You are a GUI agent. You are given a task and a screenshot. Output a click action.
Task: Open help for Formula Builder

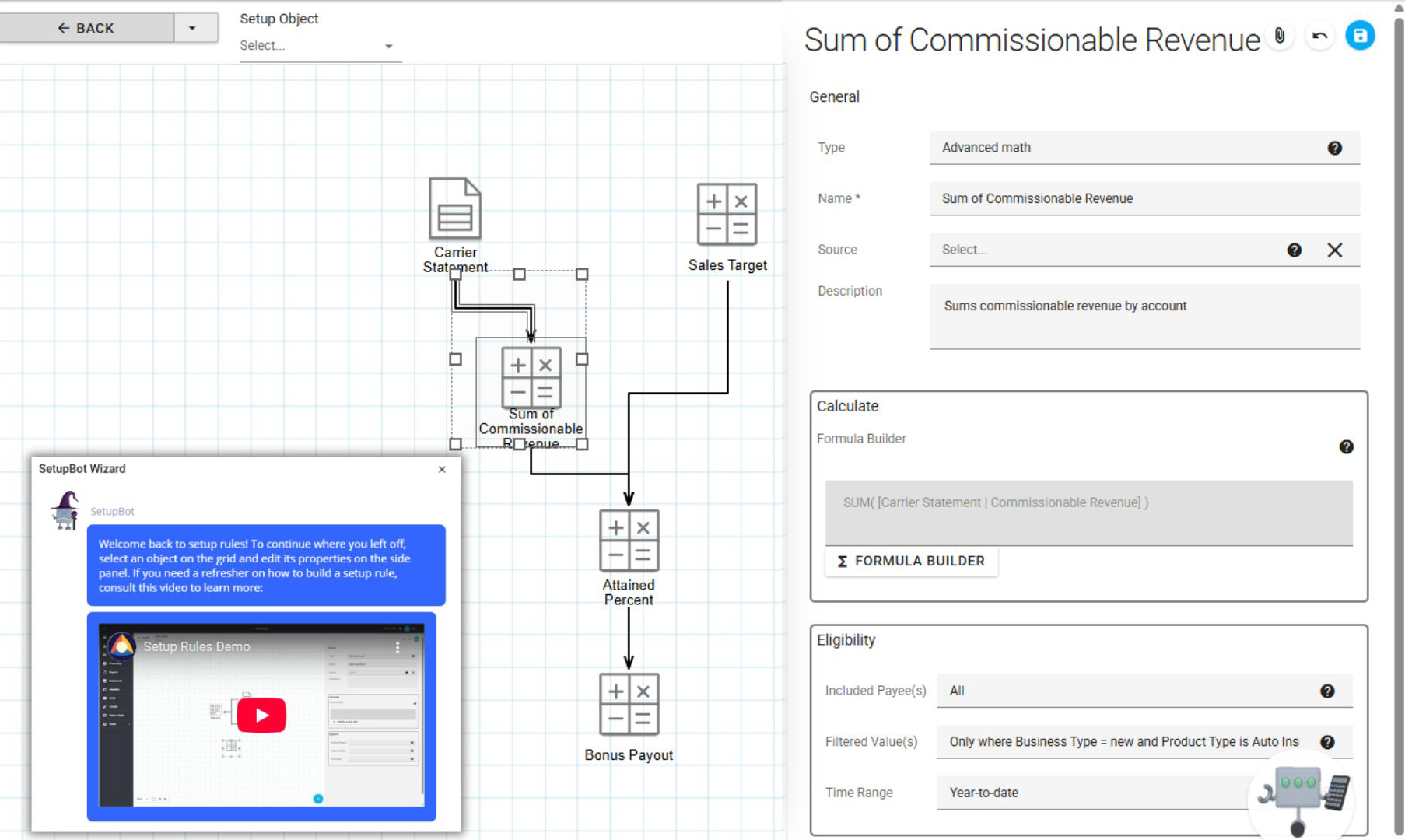click(1346, 446)
